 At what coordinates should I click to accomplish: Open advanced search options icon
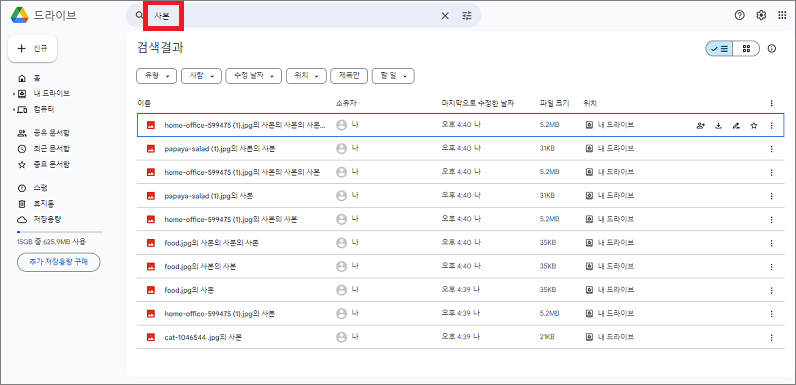tap(467, 16)
